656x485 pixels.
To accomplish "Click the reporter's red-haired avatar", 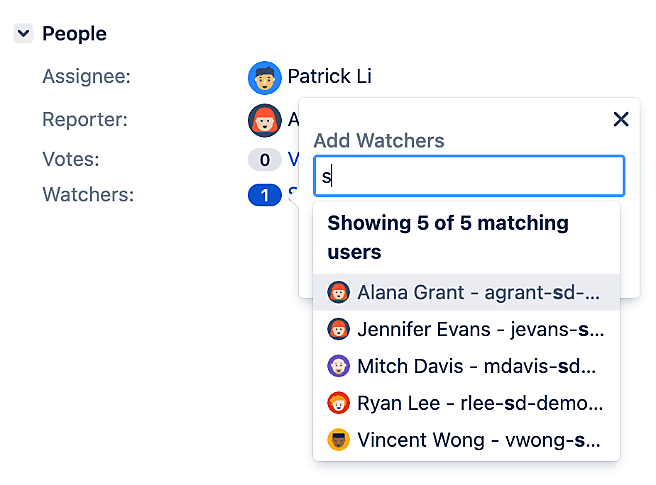I will (264, 121).
